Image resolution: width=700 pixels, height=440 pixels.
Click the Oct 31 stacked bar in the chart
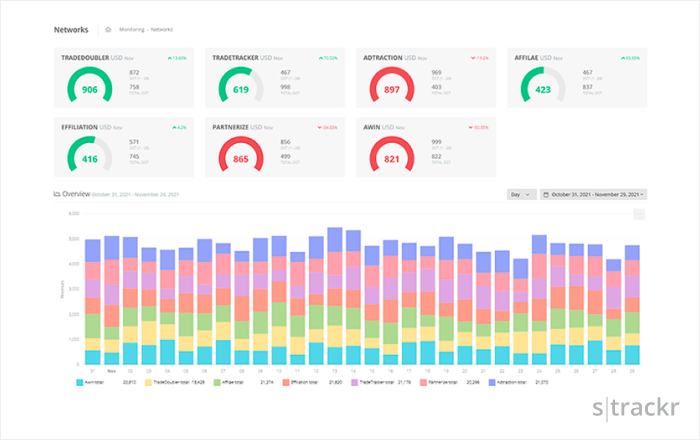92,302
